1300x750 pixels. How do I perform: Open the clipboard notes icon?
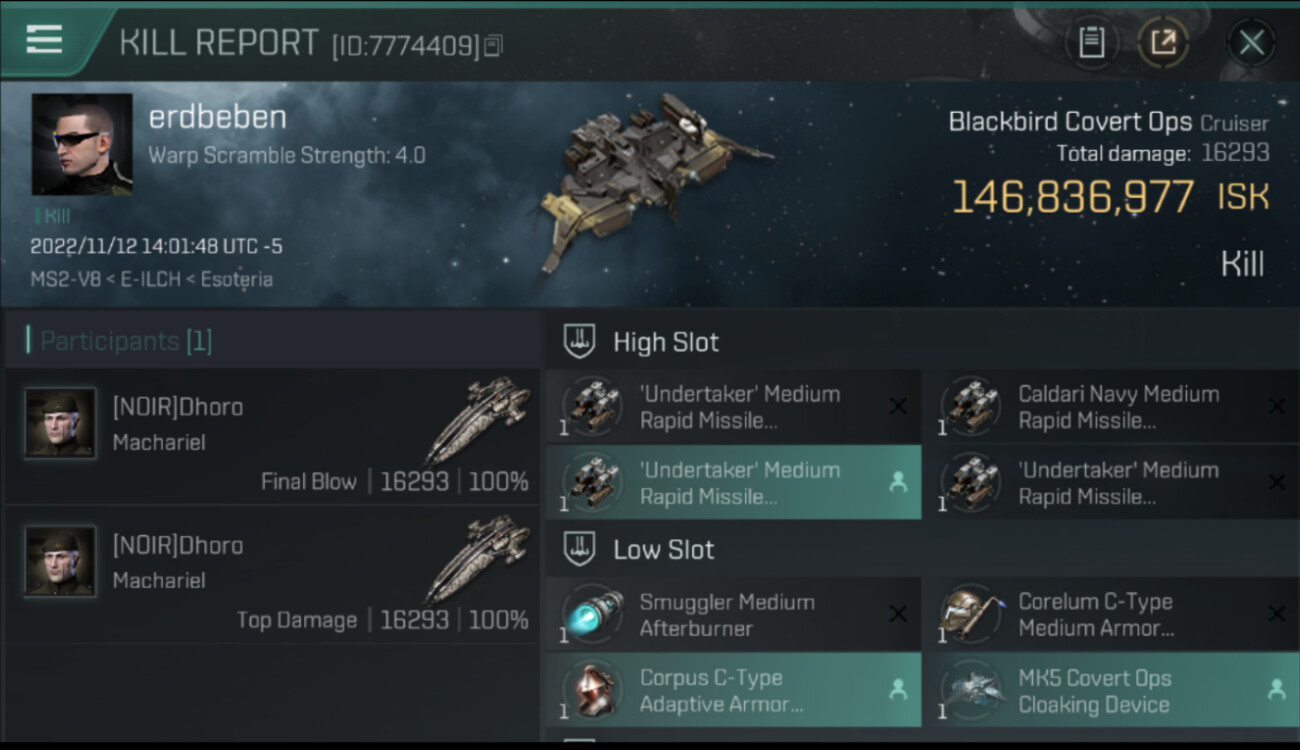click(x=1091, y=42)
